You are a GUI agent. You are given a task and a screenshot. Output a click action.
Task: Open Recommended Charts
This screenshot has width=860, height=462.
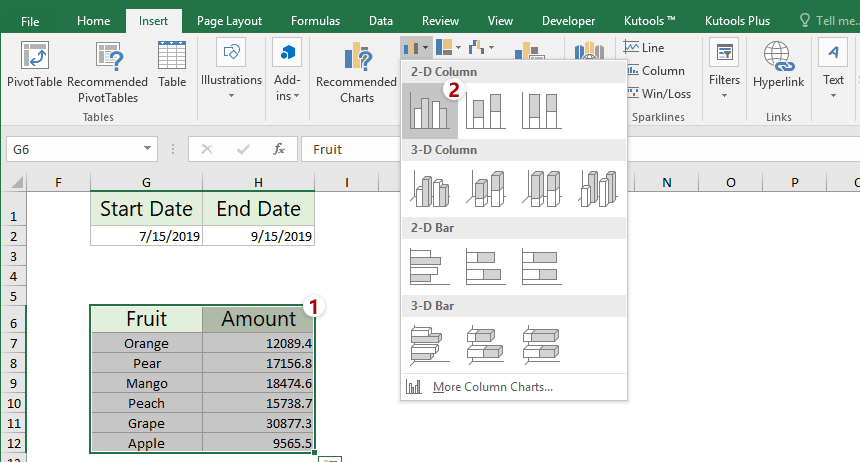[356, 73]
